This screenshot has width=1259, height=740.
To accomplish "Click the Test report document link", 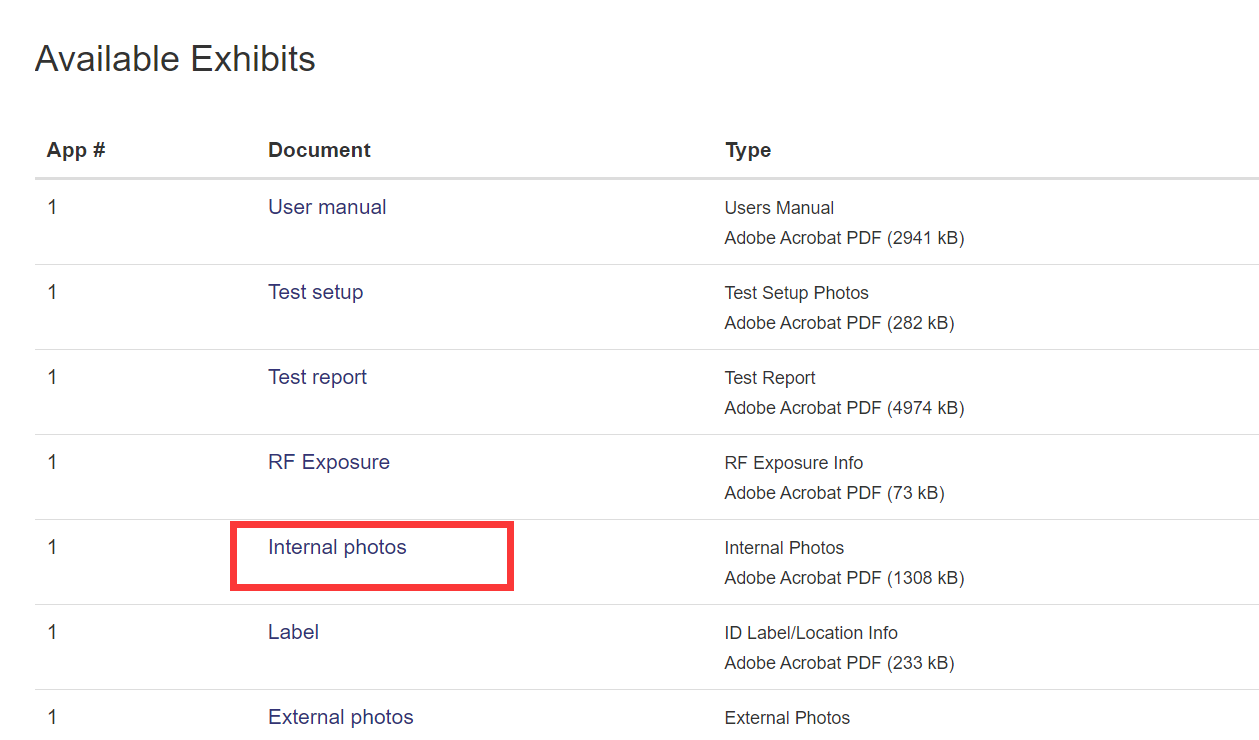I will (317, 377).
